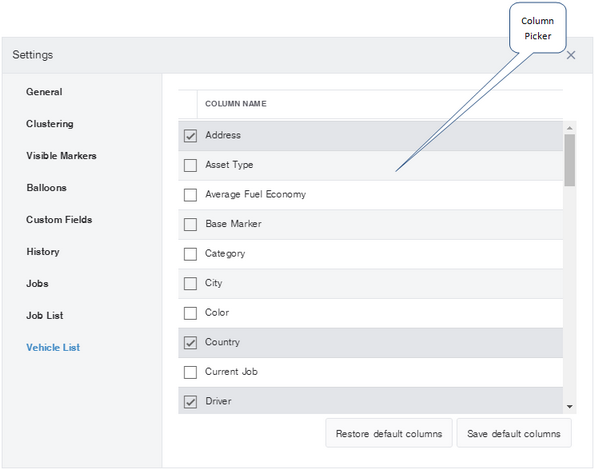Select the Job List section
The image size is (595, 470).
[44, 316]
